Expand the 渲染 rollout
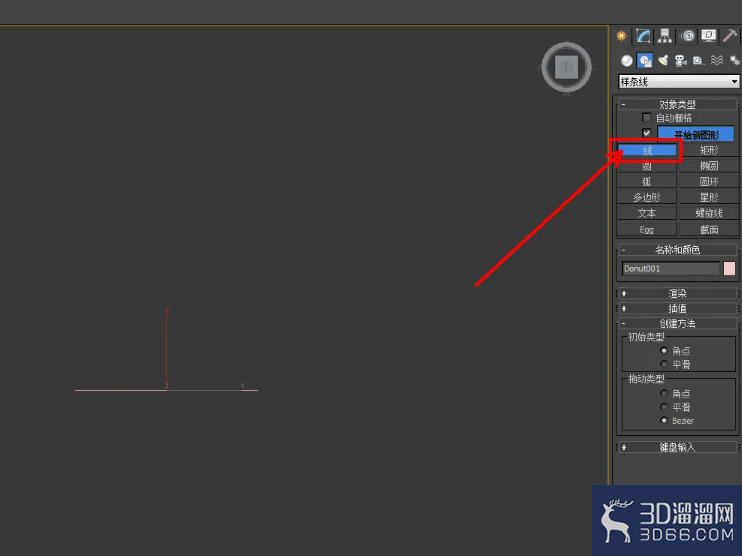Image resolution: width=742 pixels, height=556 pixels. point(678,293)
